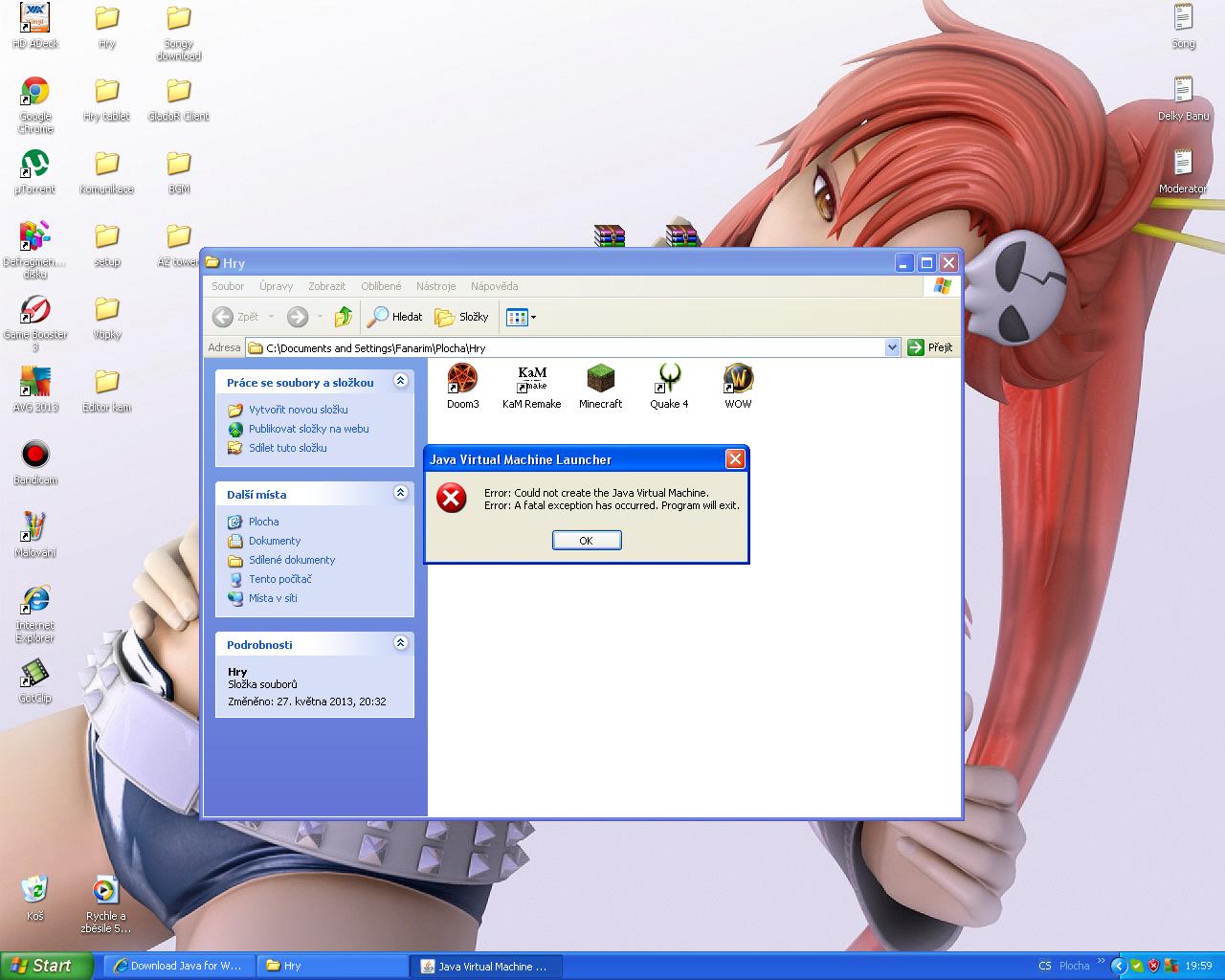Image resolution: width=1225 pixels, height=980 pixels.
Task: Collapse the Další místa panel
Action: (401, 493)
